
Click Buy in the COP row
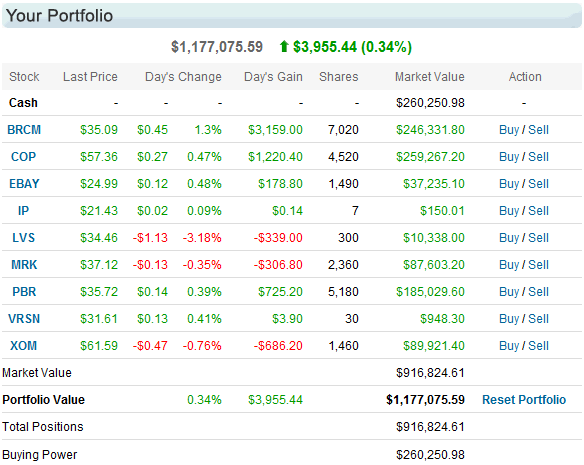point(509,156)
